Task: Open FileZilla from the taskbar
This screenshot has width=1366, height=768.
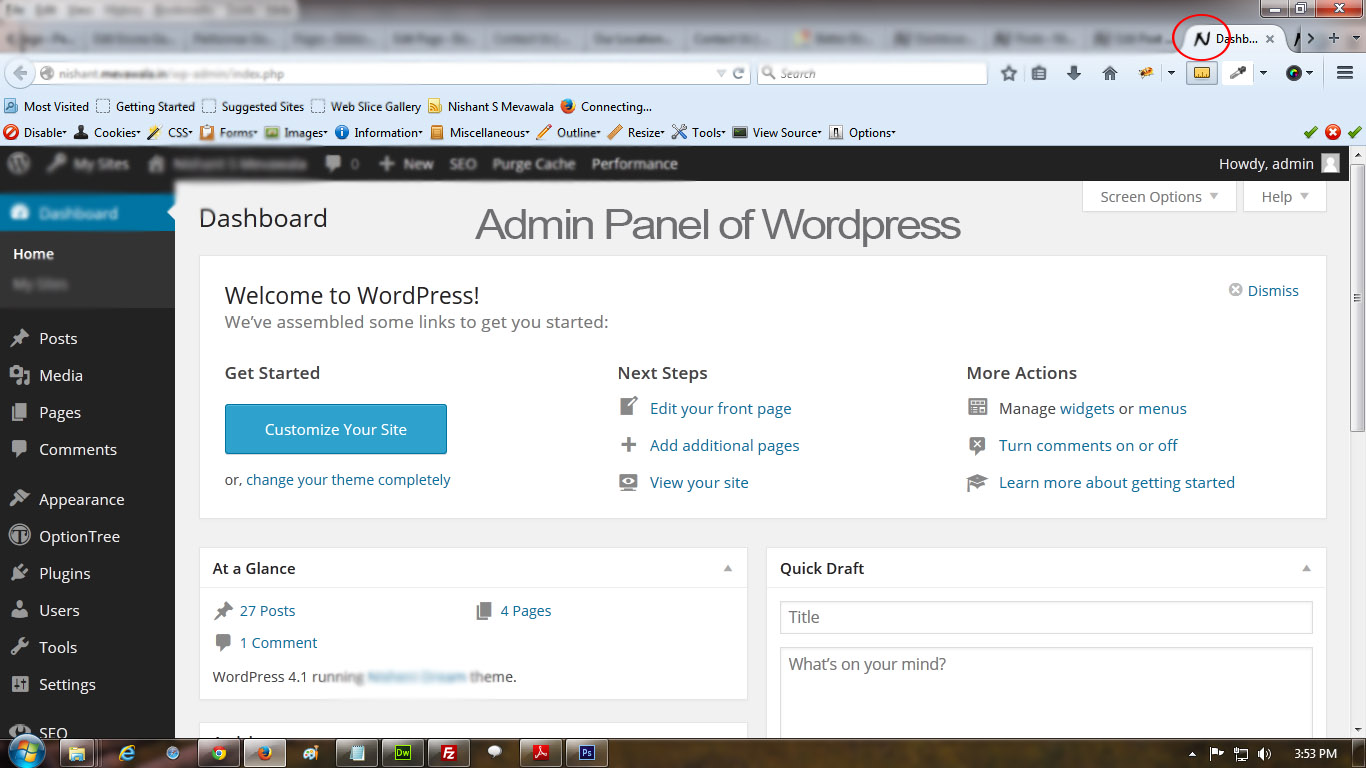Action: (x=448, y=753)
